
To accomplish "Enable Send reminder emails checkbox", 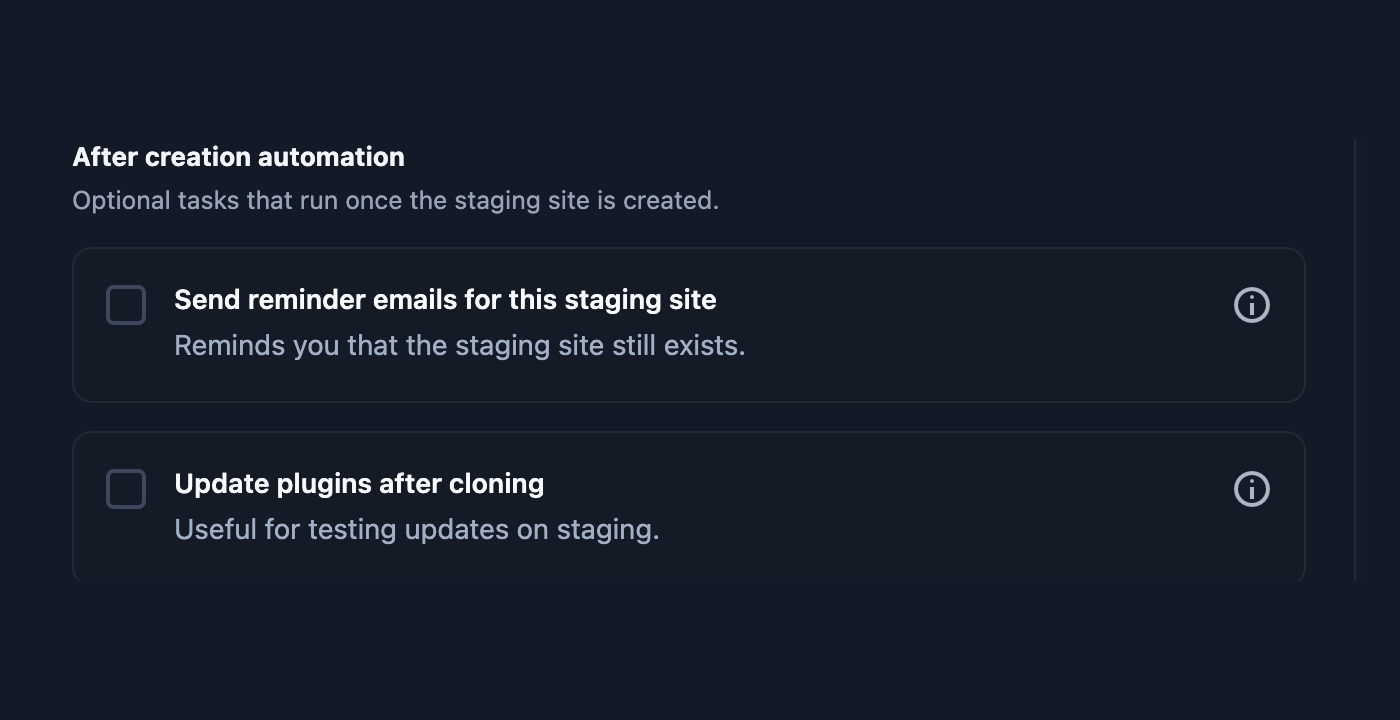I will pyautogui.click(x=126, y=305).
